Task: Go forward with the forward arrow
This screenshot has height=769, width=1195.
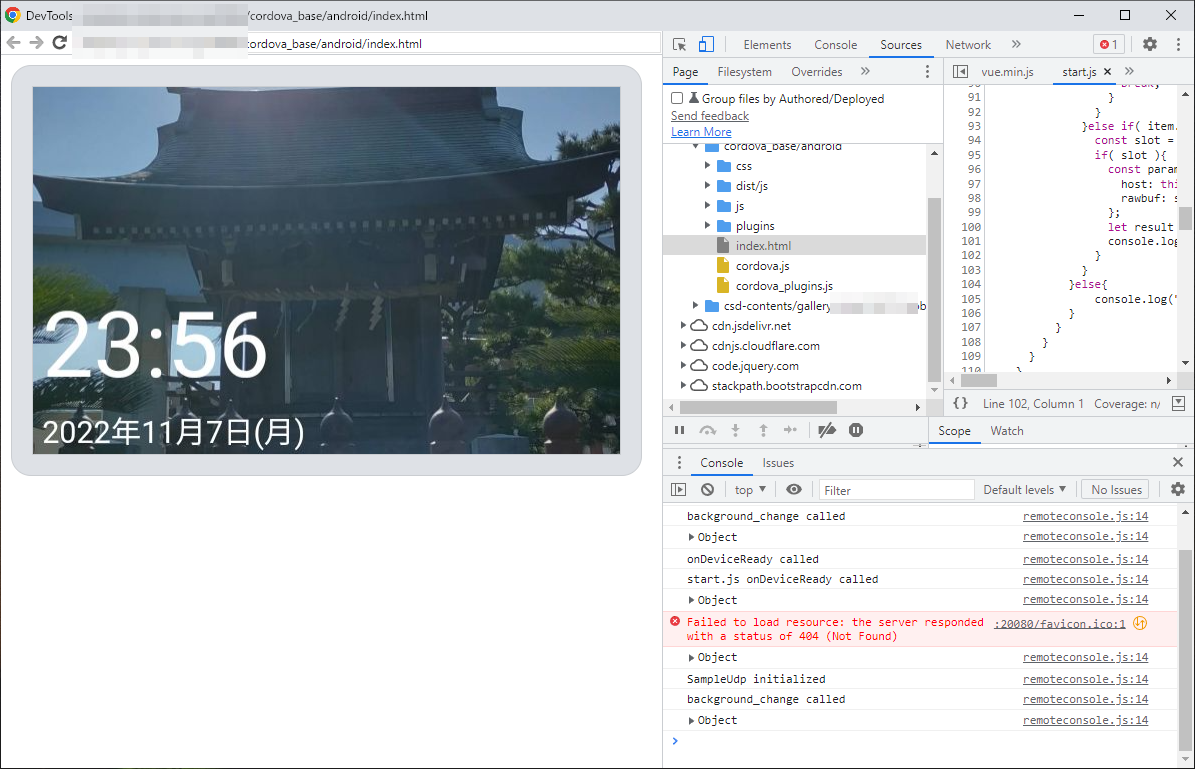Action: tap(36, 43)
